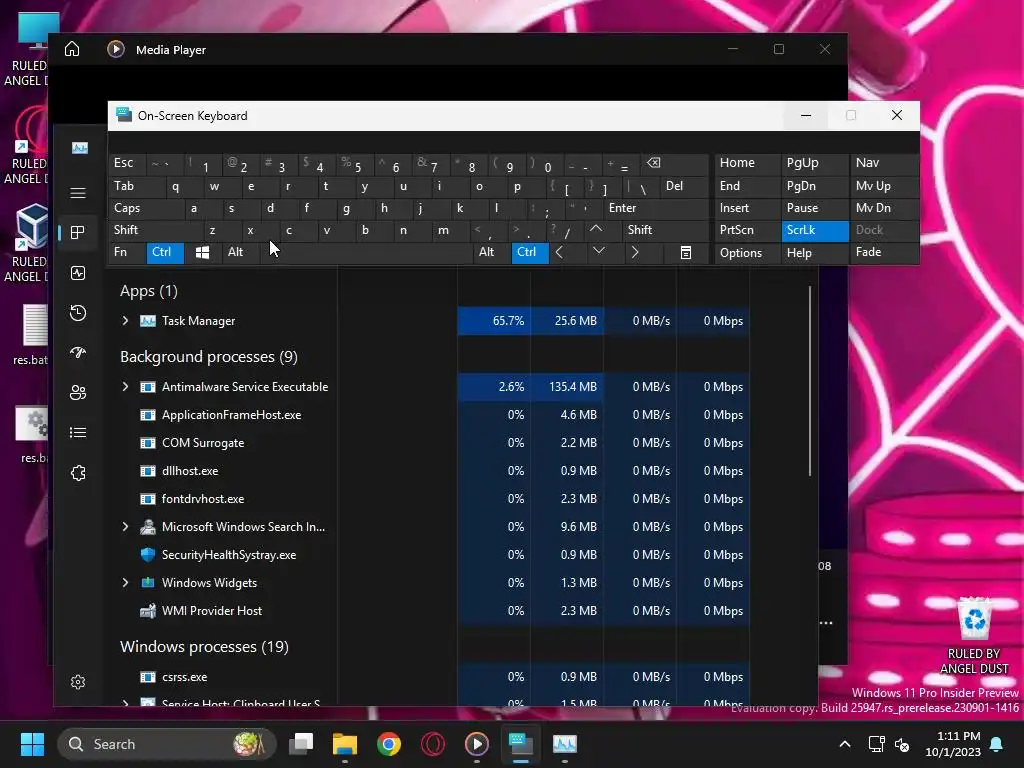Toggle the Caps key on the On-Screen Keyboard

[146, 208]
